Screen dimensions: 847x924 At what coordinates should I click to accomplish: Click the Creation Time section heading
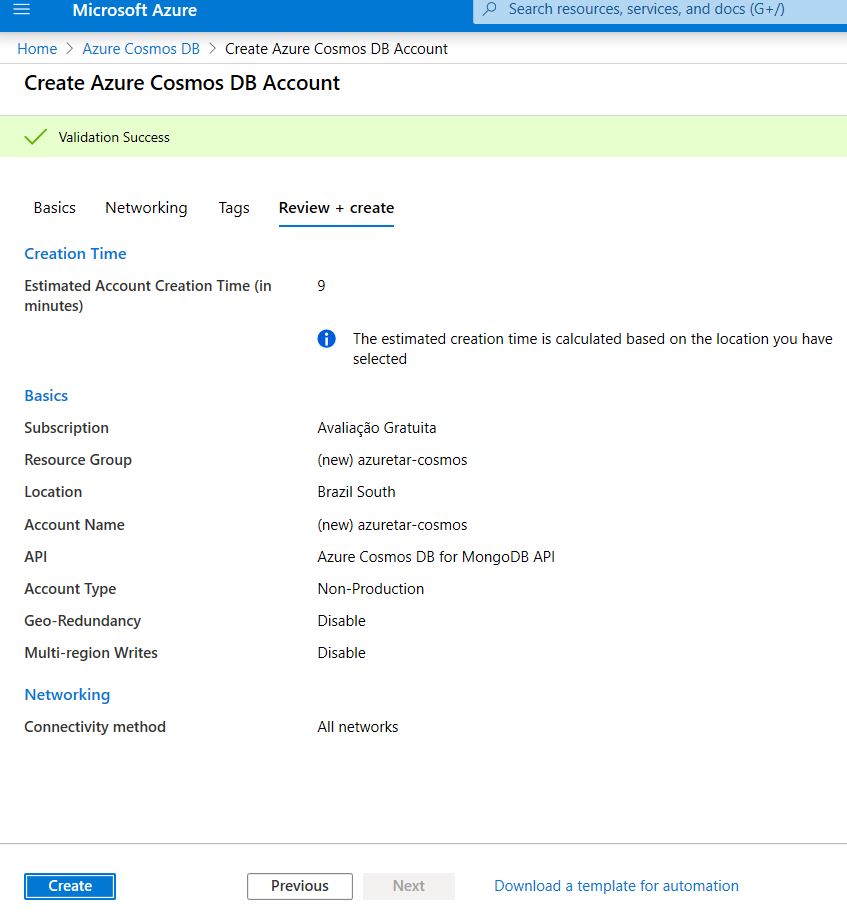coord(75,253)
